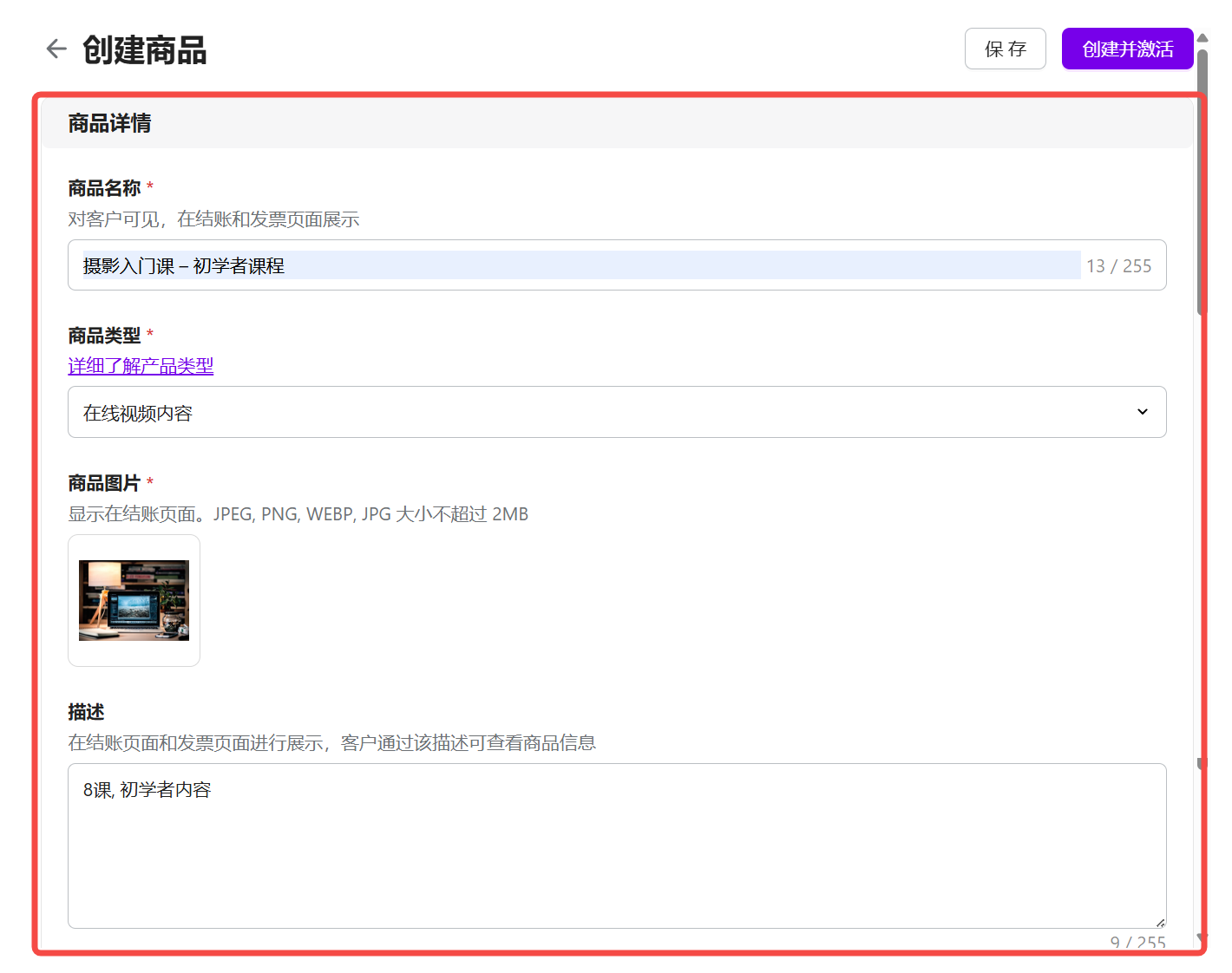Click the back arrow beside 创建商品
Viewport: 1232px width, 973px height.
click(x=56, y=49)
